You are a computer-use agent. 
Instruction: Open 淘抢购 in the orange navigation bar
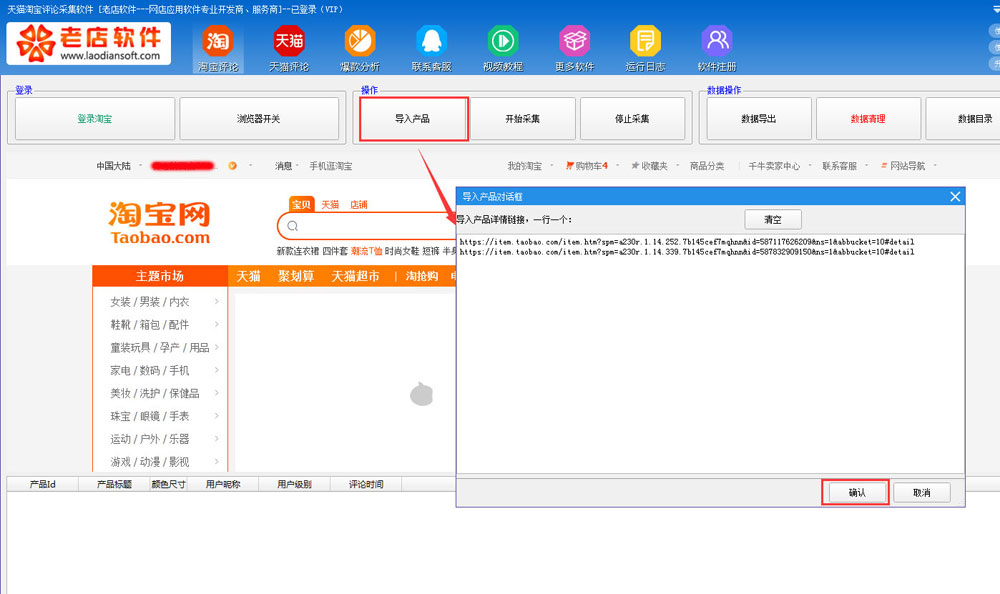coord(422,276)
